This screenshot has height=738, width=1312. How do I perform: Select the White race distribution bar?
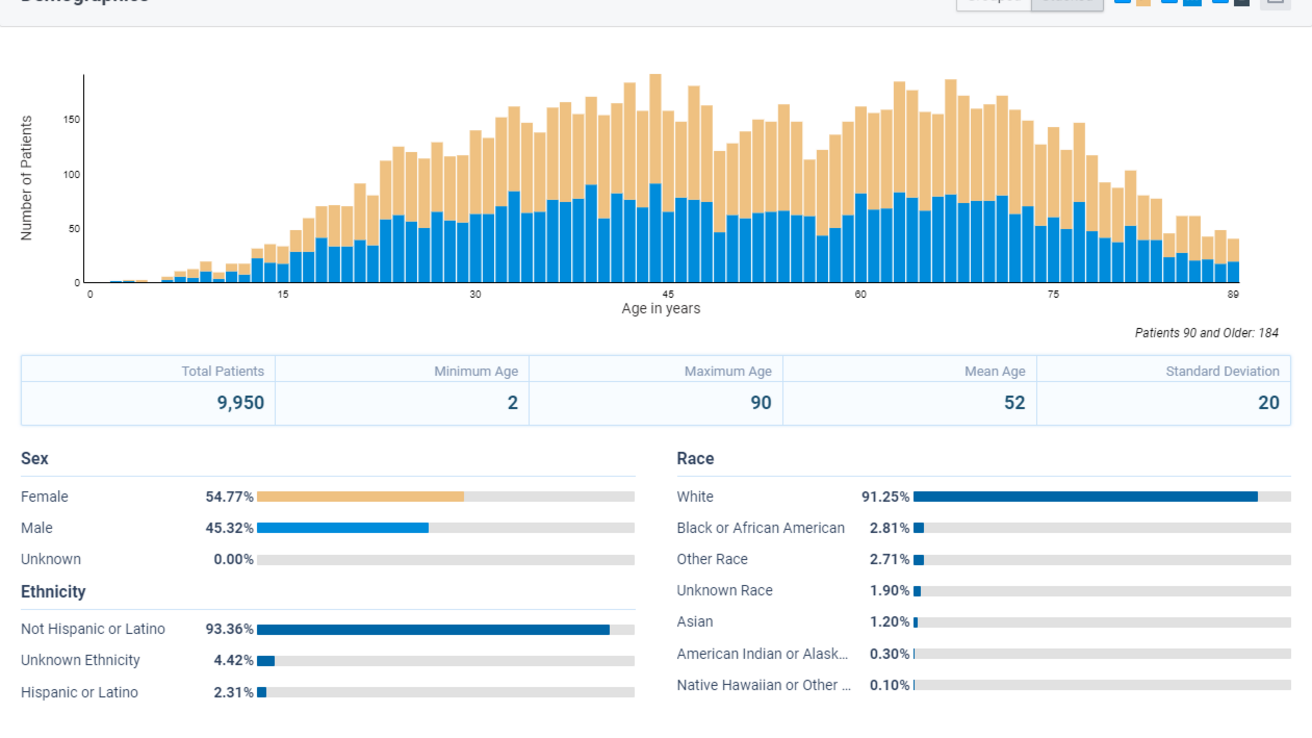(1086, 494)
